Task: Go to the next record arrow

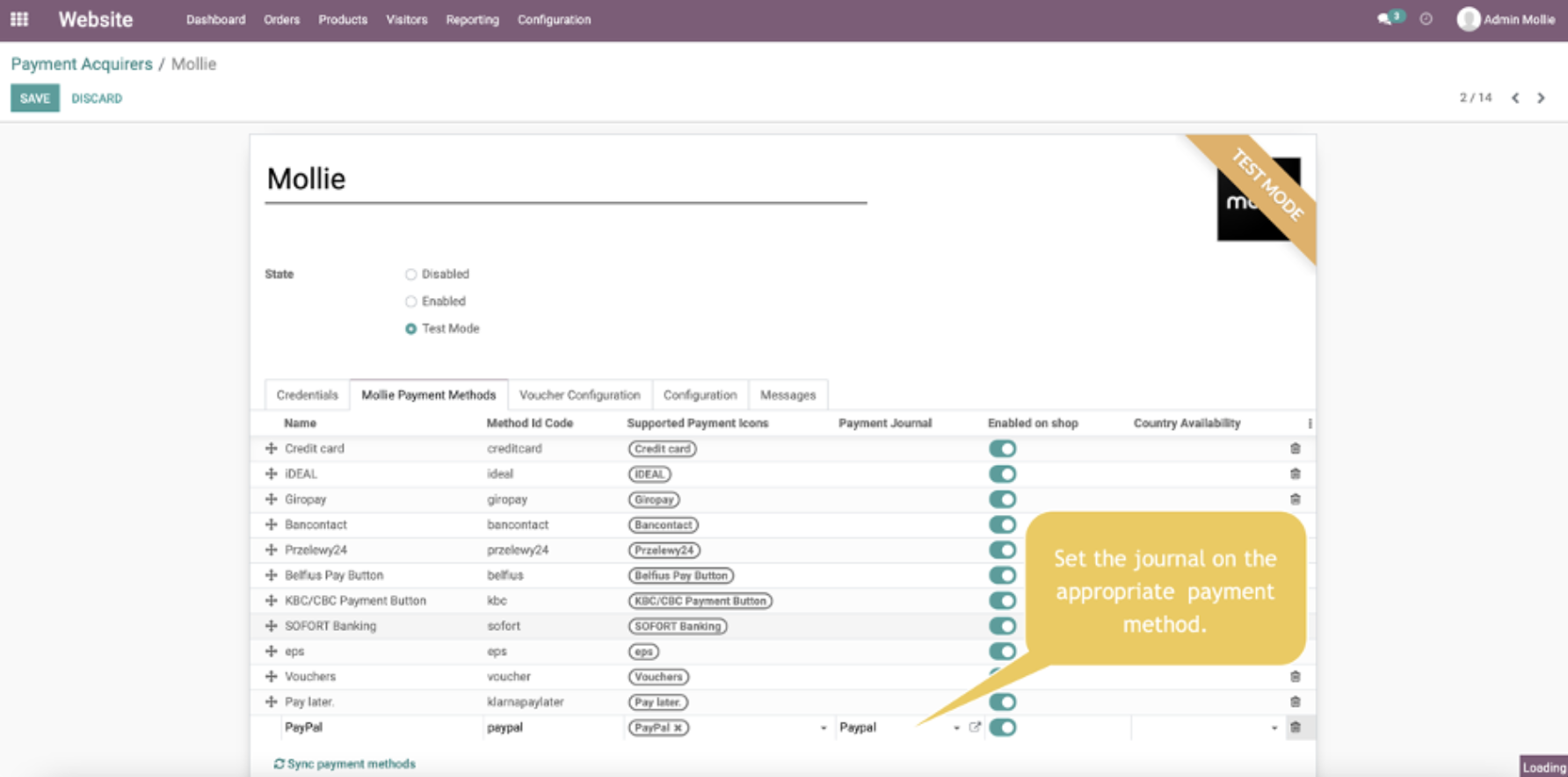Action: (x=1541, y=98)
